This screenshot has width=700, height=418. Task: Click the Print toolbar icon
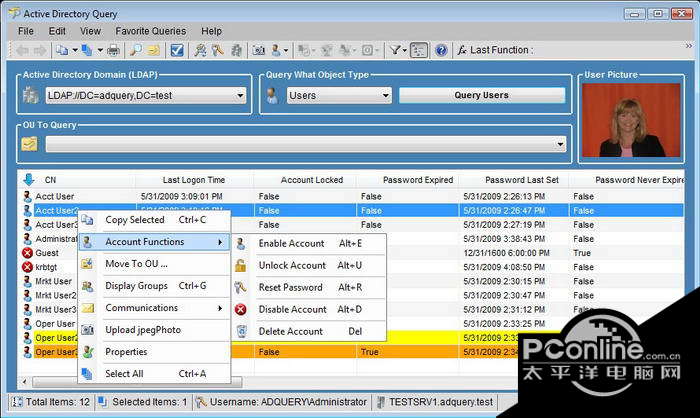coord(113,50)
